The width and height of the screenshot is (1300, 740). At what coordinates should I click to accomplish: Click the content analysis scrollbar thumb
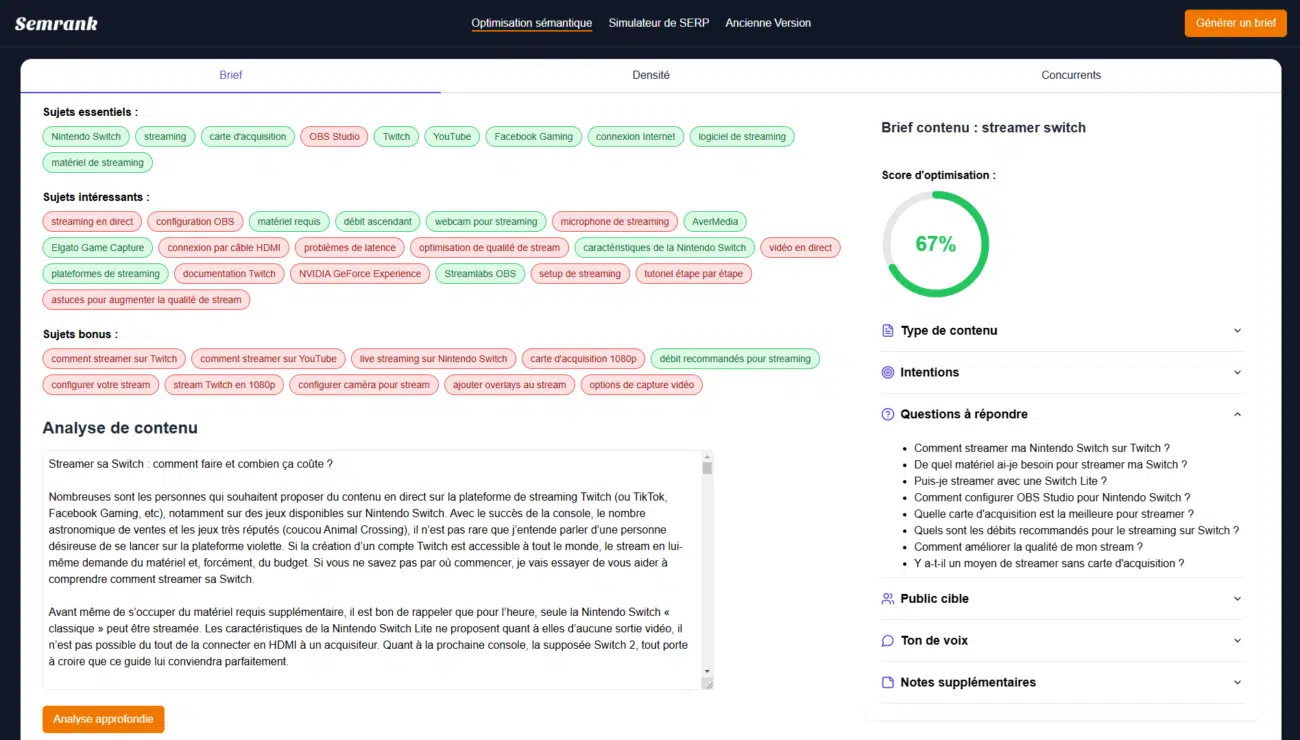[707, 468]
